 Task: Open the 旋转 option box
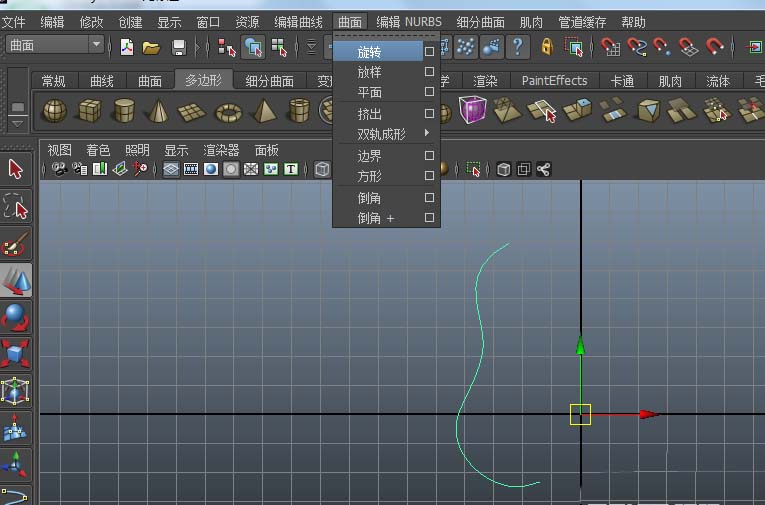point(429,51)
